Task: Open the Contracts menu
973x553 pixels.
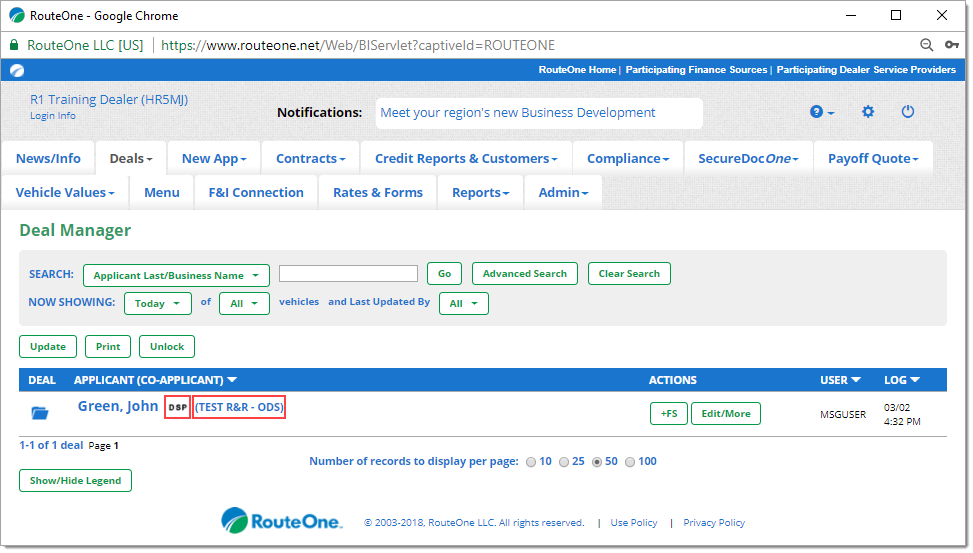Action: click(x=310, y=158)
